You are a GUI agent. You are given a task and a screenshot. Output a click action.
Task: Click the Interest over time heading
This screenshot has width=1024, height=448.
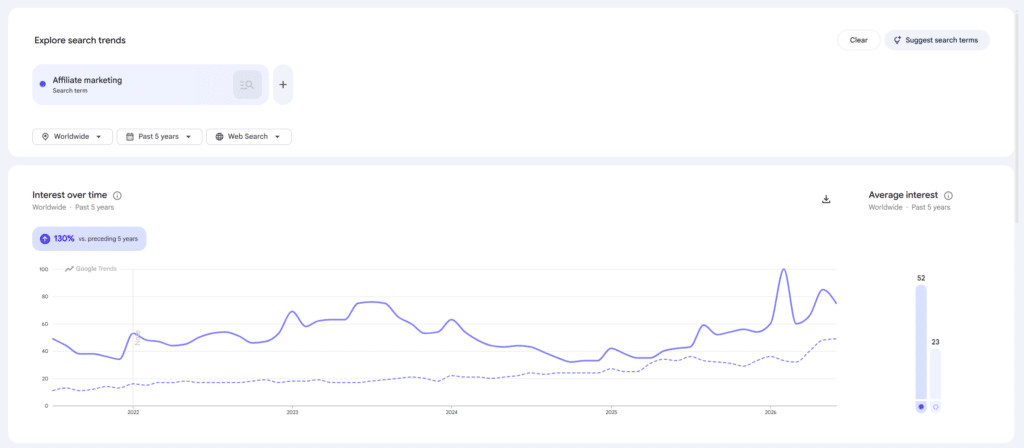tap(71, 195)
